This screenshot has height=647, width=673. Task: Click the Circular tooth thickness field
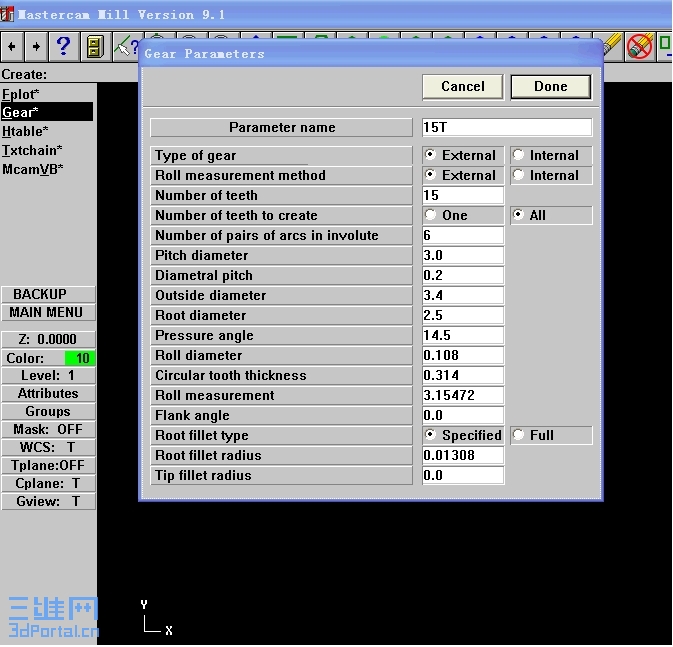[x=463, y=375]
